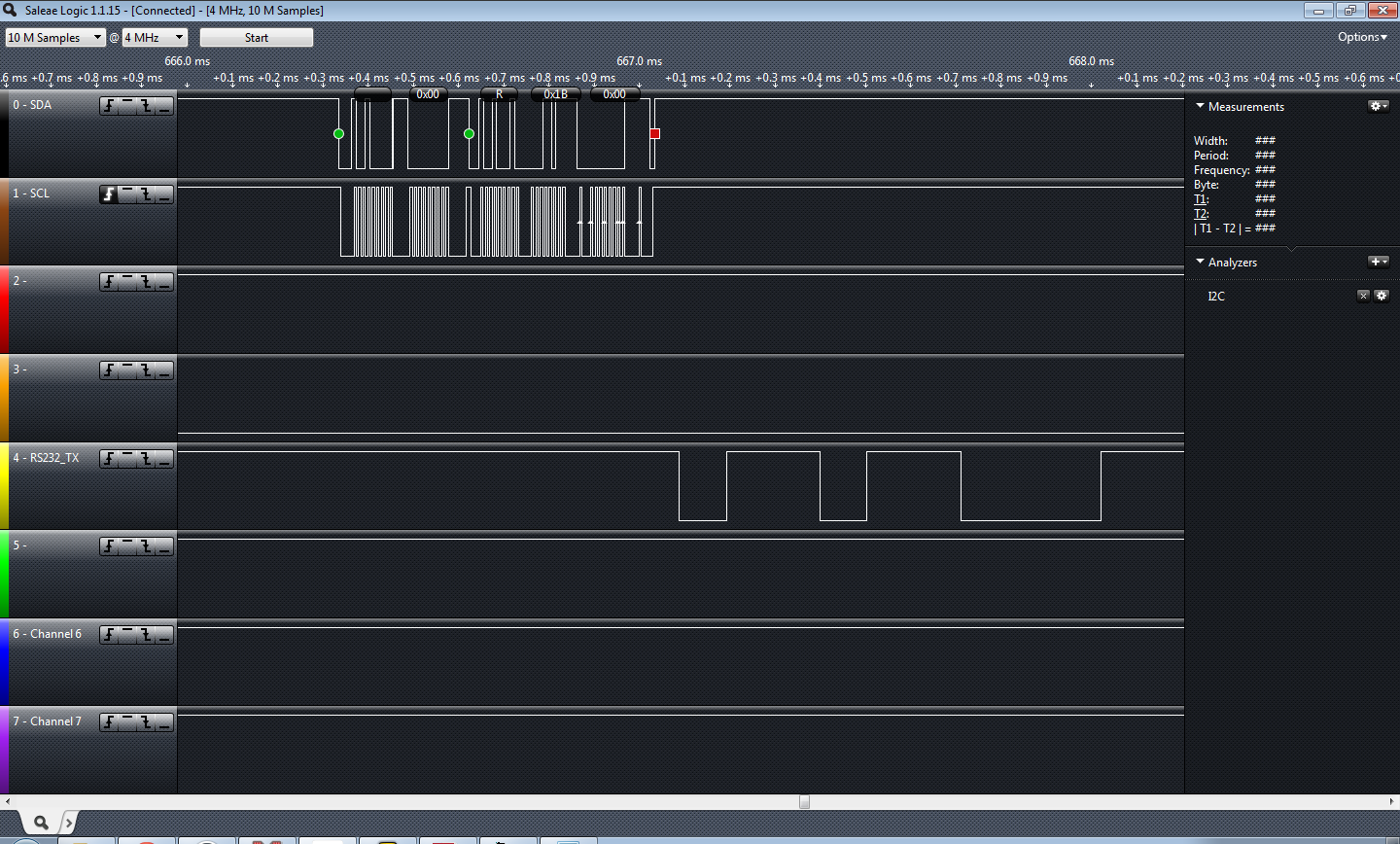
Task: Open the 4 MHz sample rate dropdown
Action: tap(155, 37)
